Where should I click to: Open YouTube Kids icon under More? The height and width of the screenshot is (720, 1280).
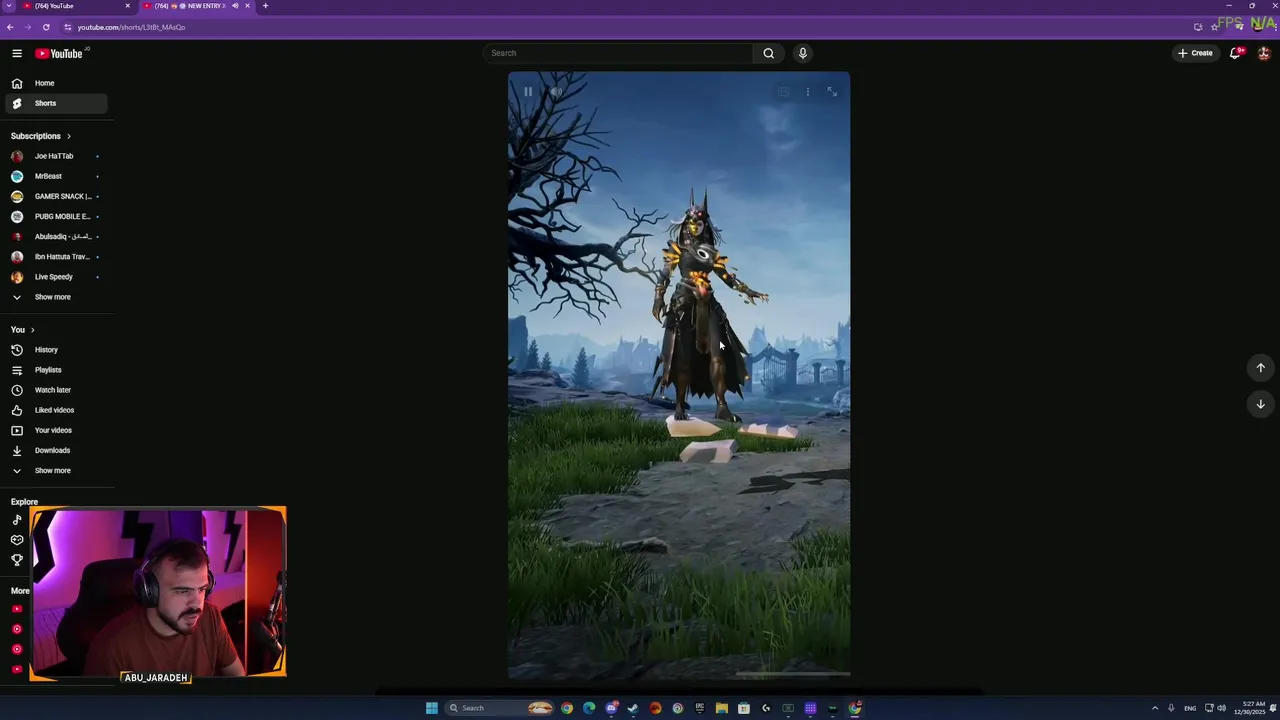17,669
